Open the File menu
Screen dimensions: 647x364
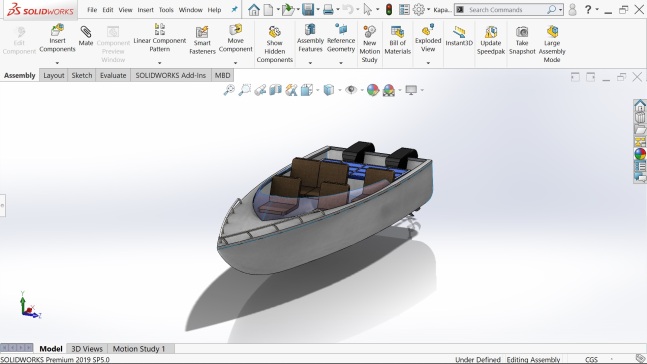(x=92, y=9)
